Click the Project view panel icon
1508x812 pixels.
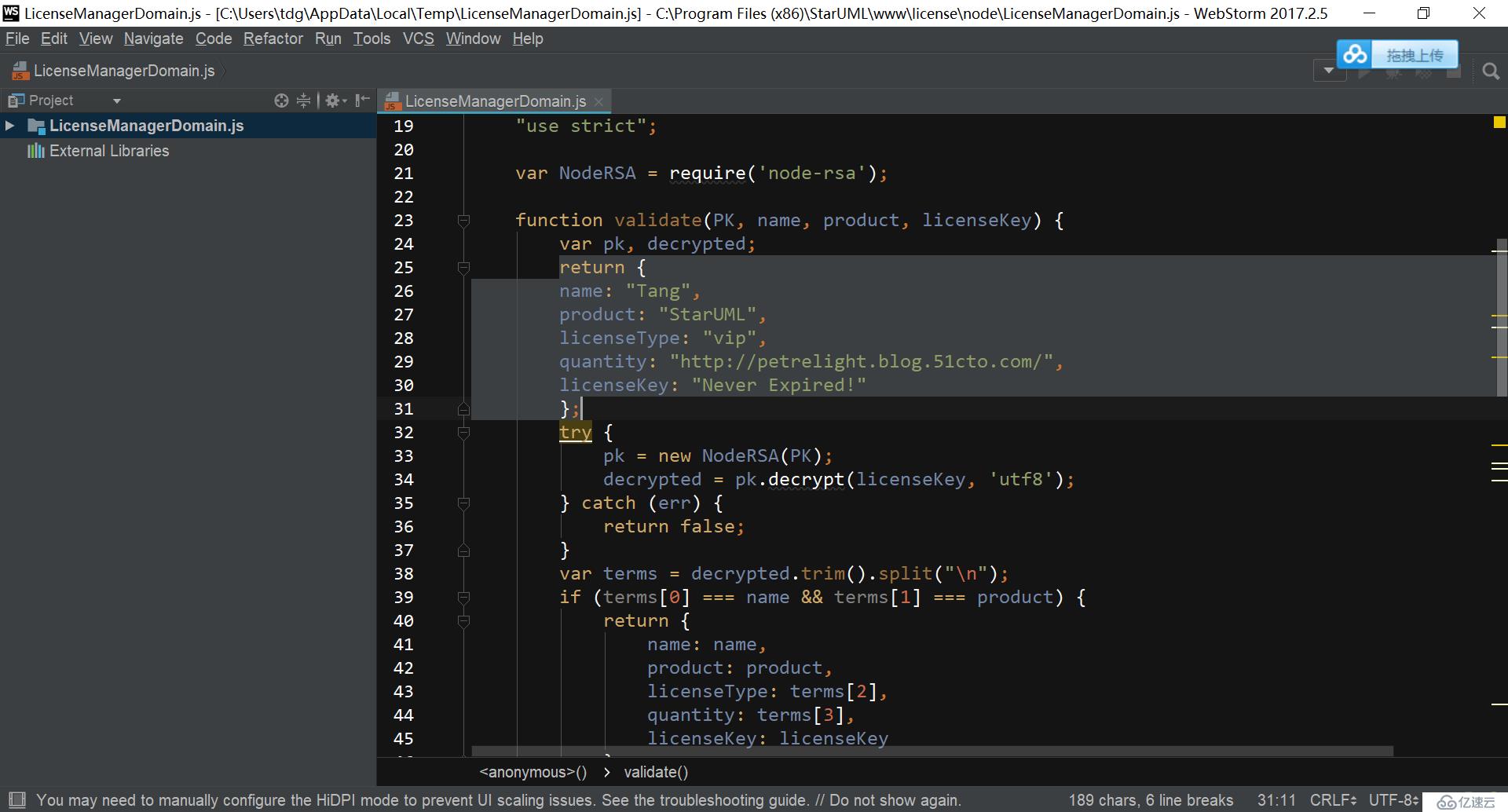16,101
